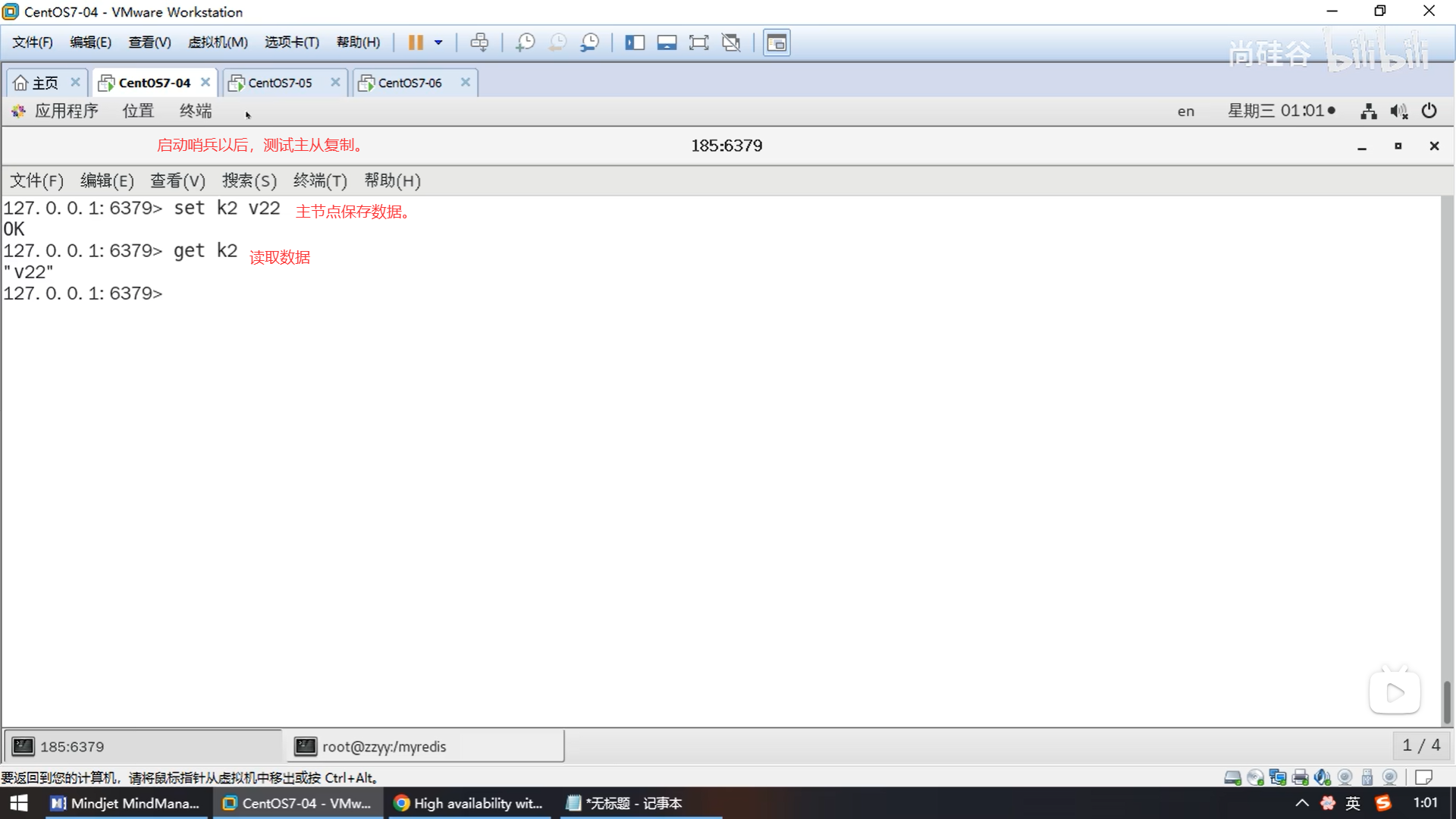This screenshot has width=1456, height=819.
Task: Open the snapshot manager icon
Action: click(590, 42)
